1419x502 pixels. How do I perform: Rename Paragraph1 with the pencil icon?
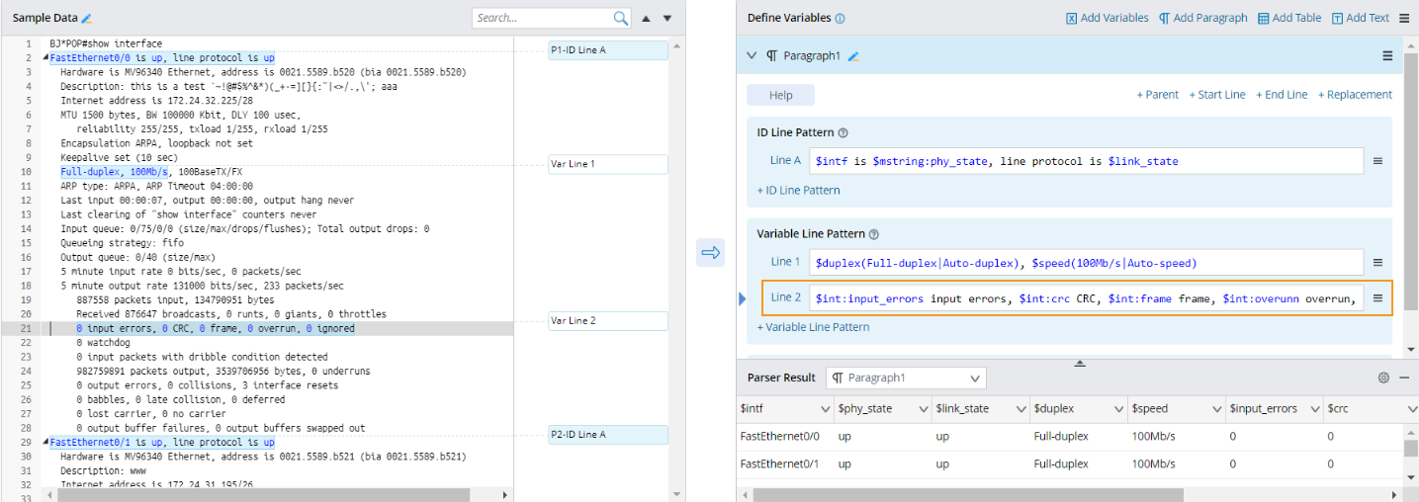[853, 57]
